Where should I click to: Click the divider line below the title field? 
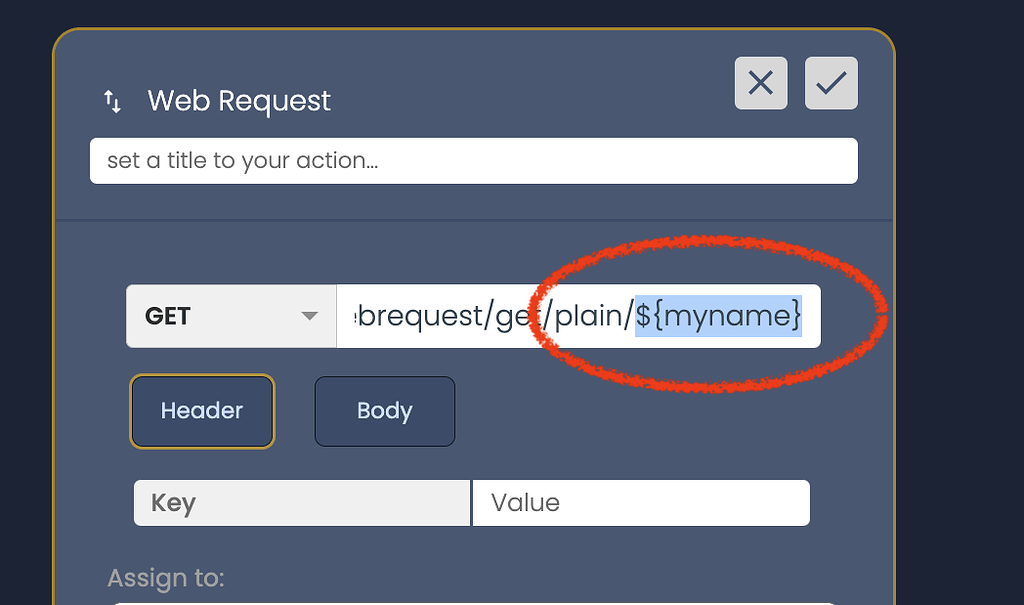point(473,220)
